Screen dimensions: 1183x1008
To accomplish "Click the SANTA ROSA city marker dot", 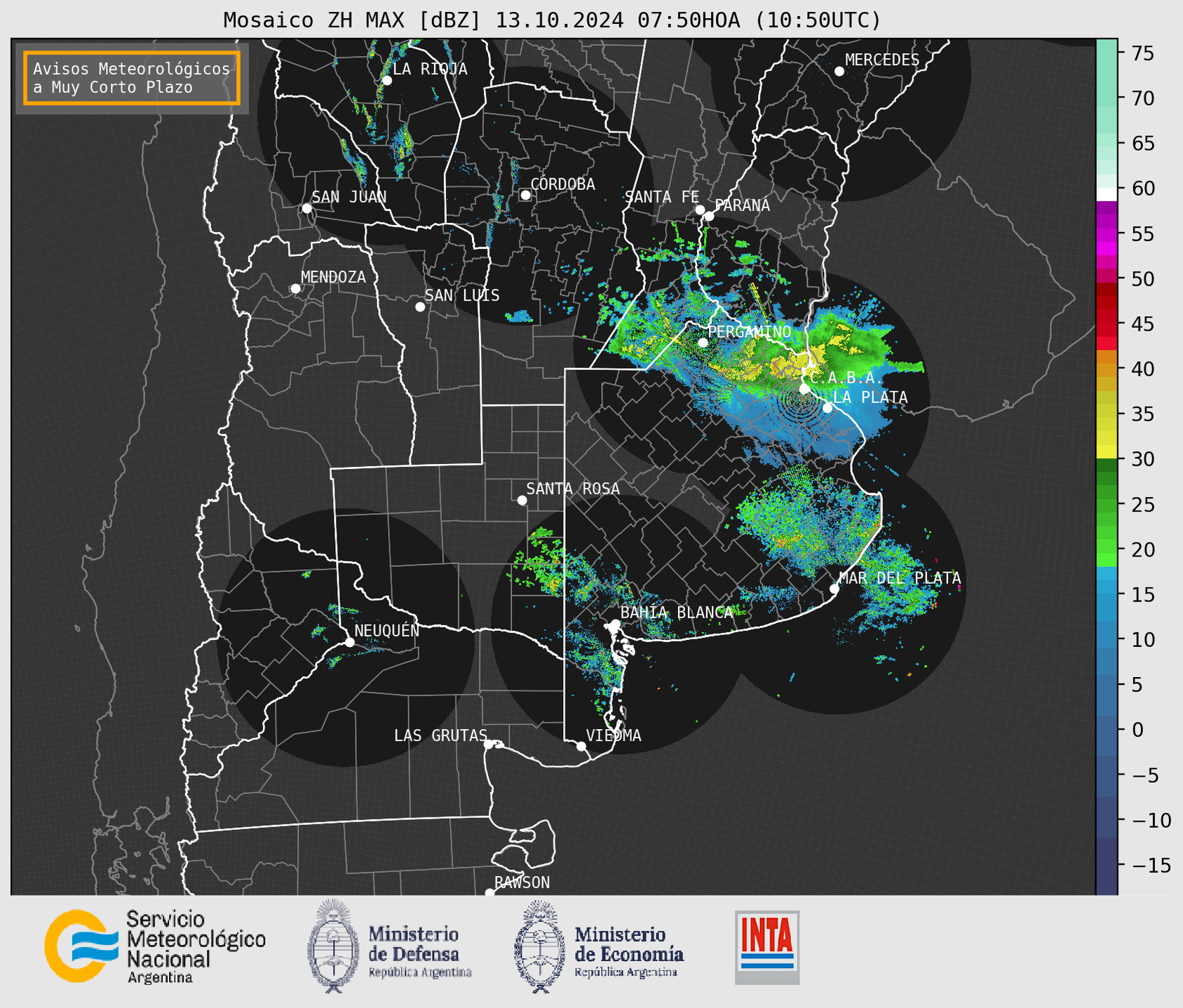I will (522, 500).
